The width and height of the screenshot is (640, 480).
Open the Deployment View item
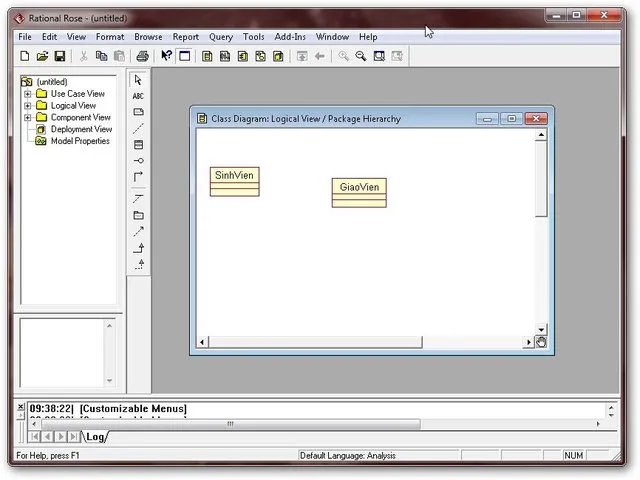pos(80,129)
